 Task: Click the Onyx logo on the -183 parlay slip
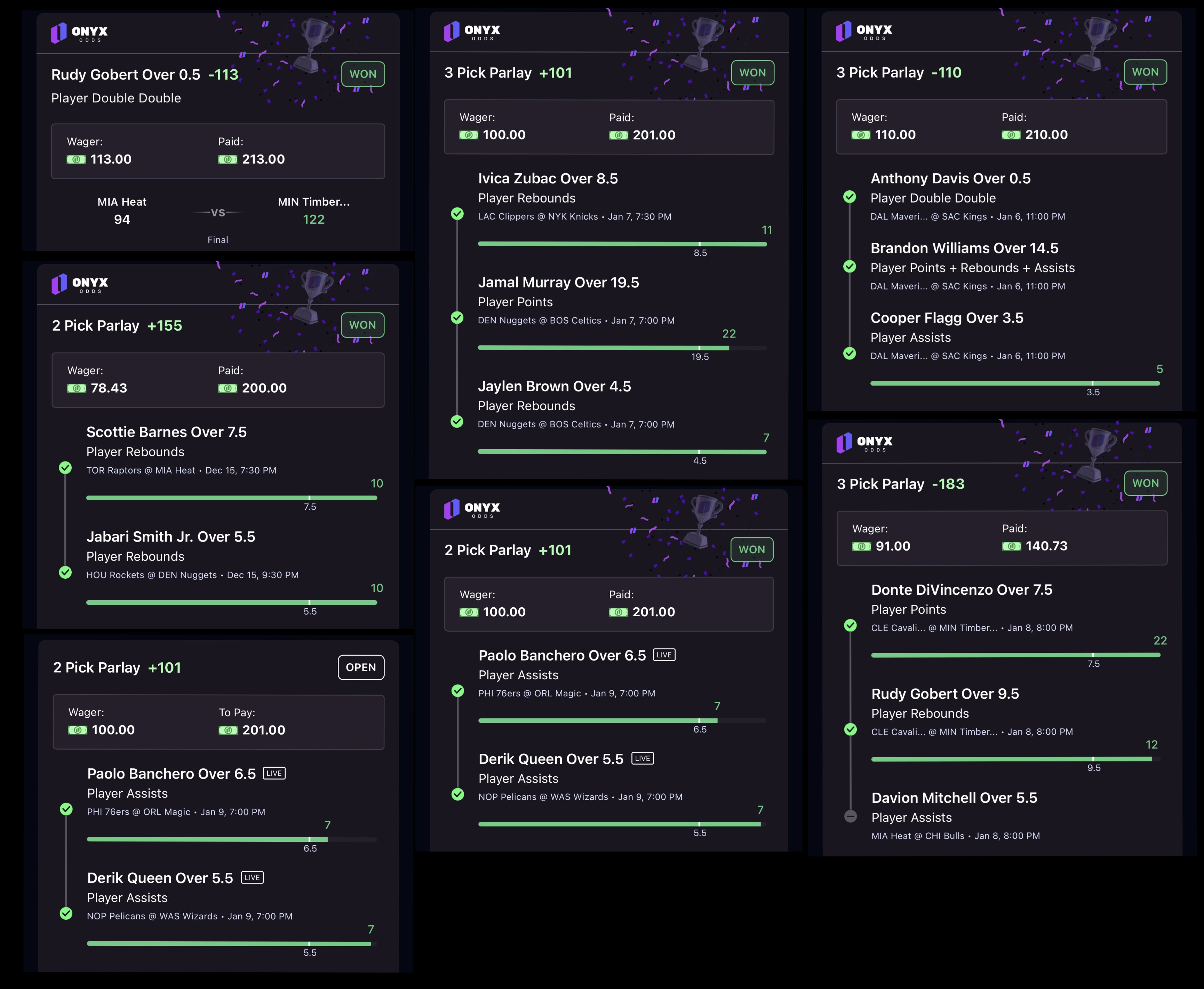coord(864,443)
